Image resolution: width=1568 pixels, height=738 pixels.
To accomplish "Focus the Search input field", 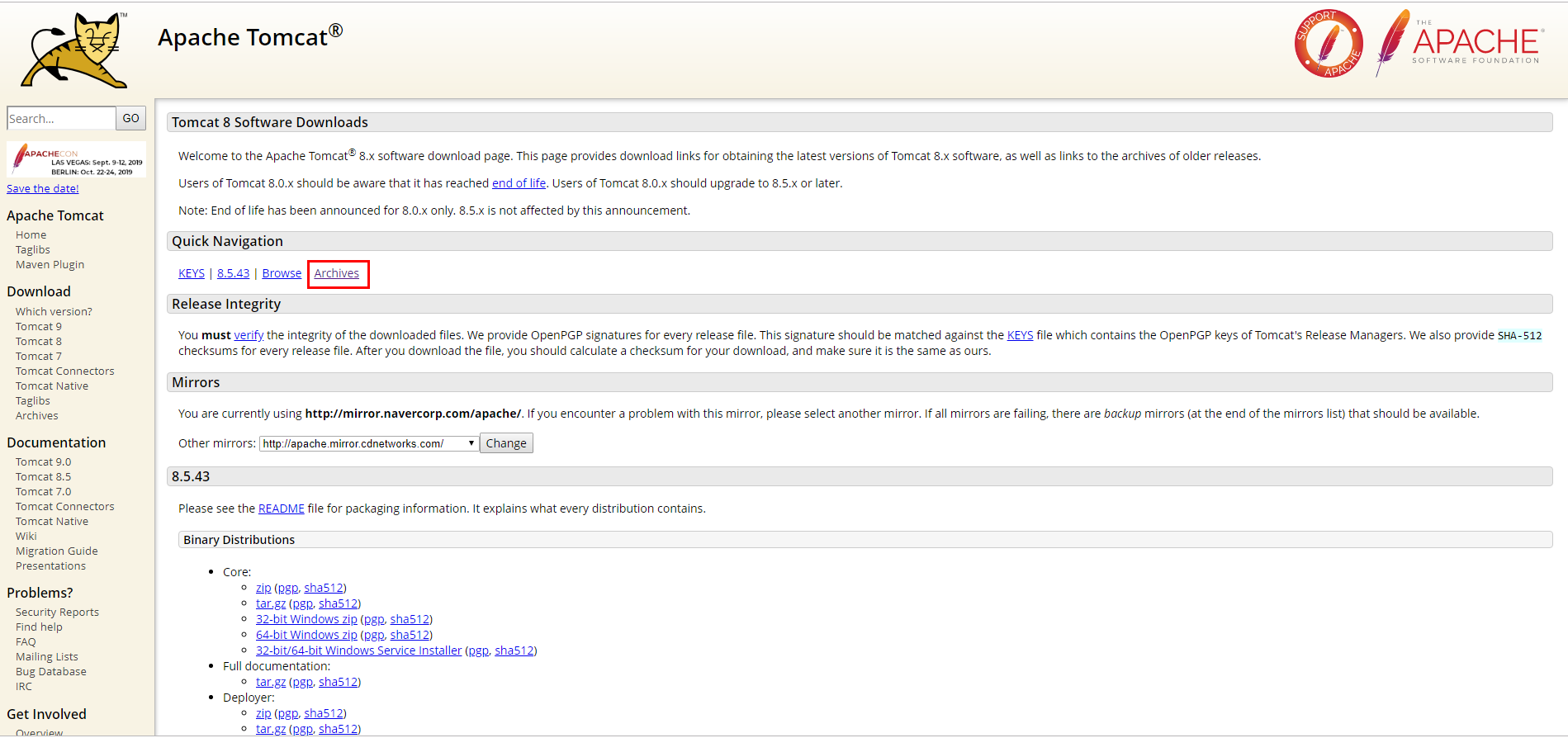I will 61,118.
